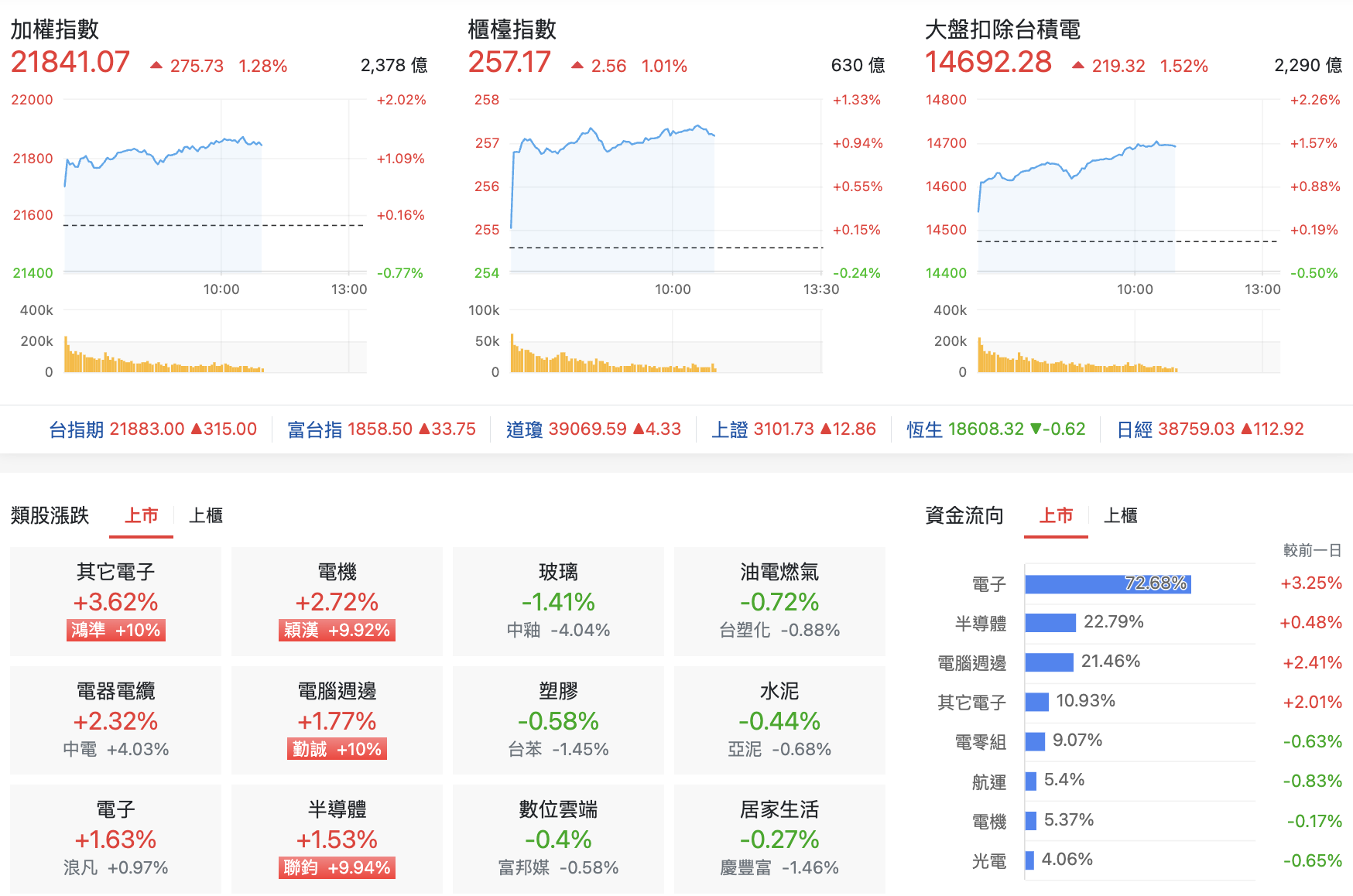1353x896 pixels.
Task: Select 上櫃 tab under 類股漲跌
Action: tap(206, 515)
